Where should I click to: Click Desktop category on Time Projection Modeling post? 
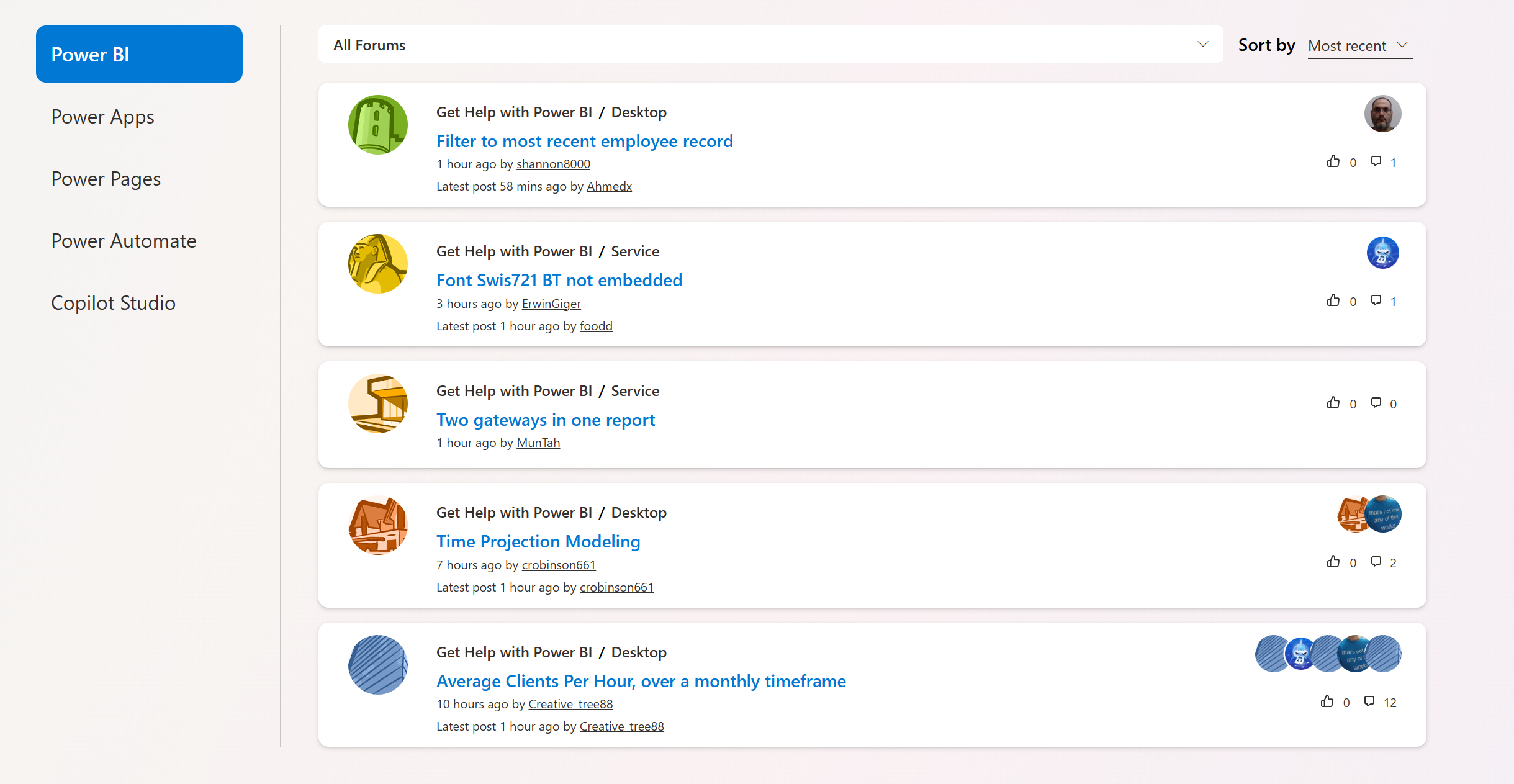point(639,513)
